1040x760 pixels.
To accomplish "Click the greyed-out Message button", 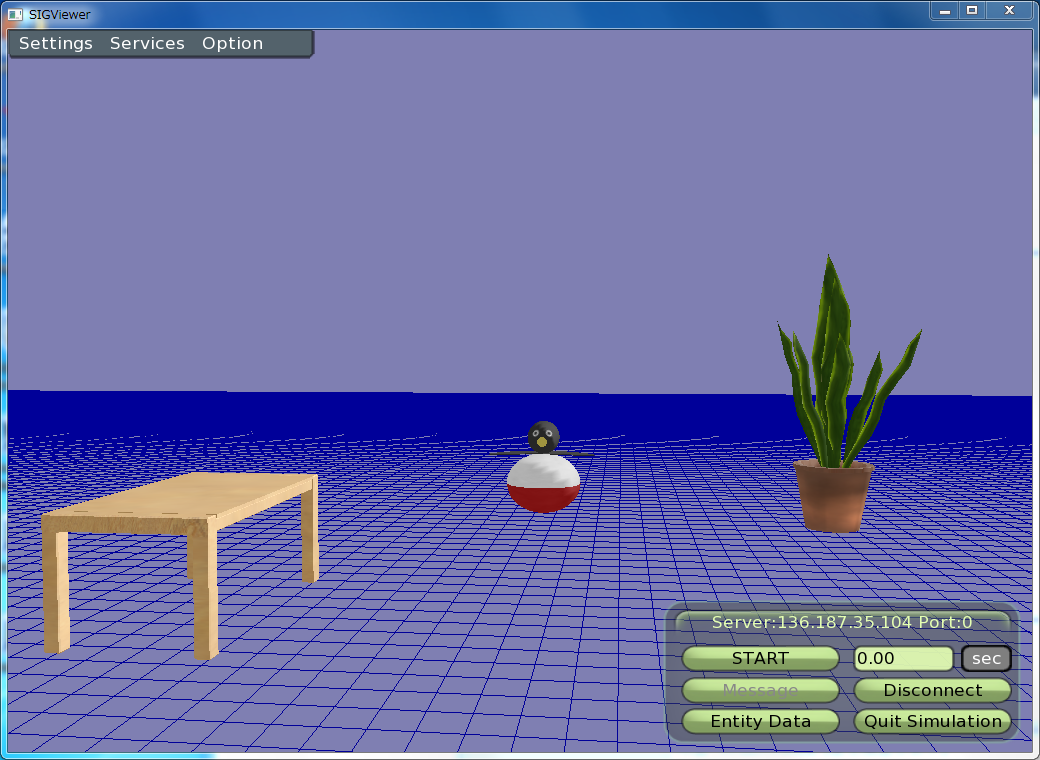I will 760,690.
